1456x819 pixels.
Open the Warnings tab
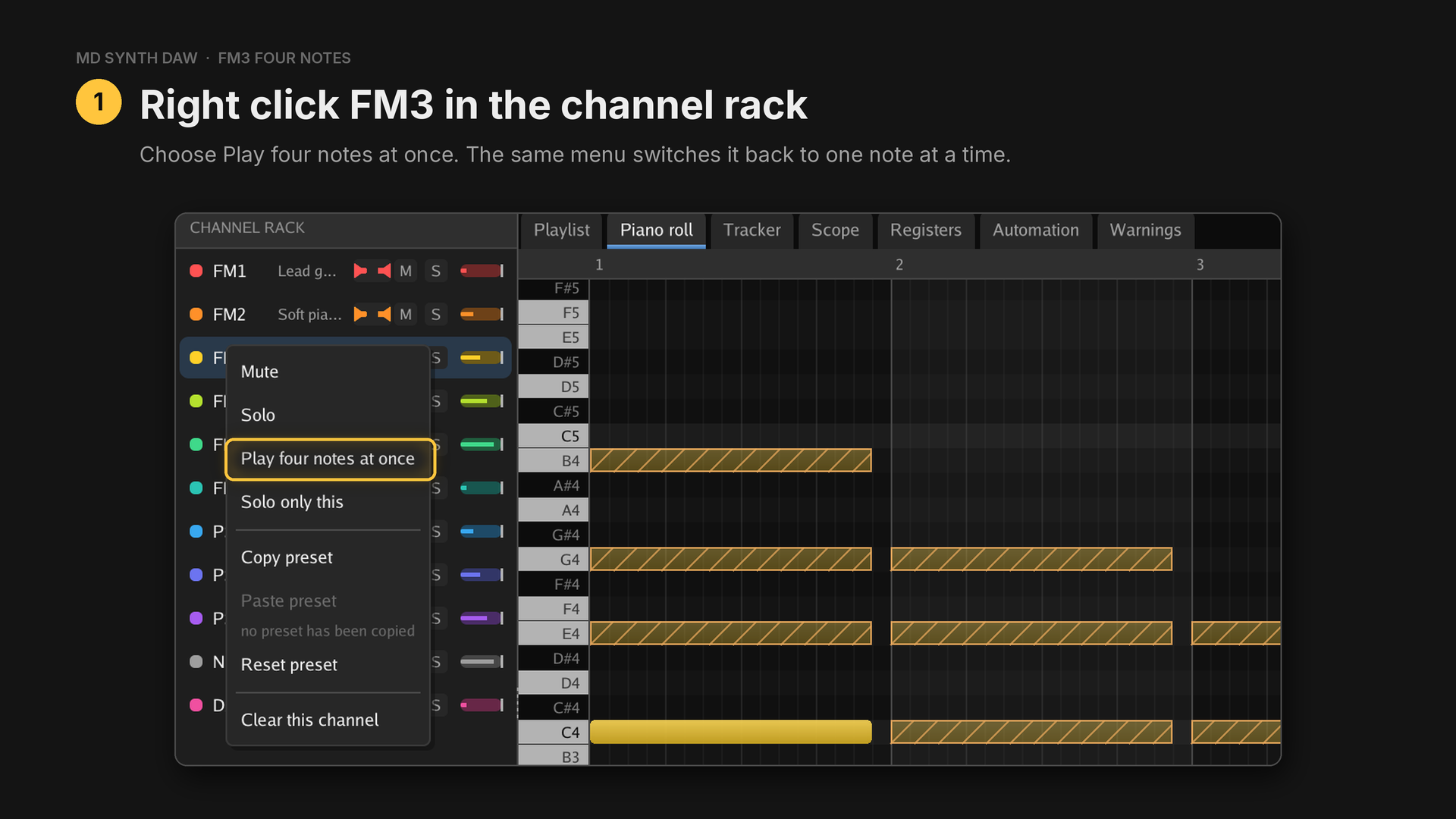(1145, 231)
